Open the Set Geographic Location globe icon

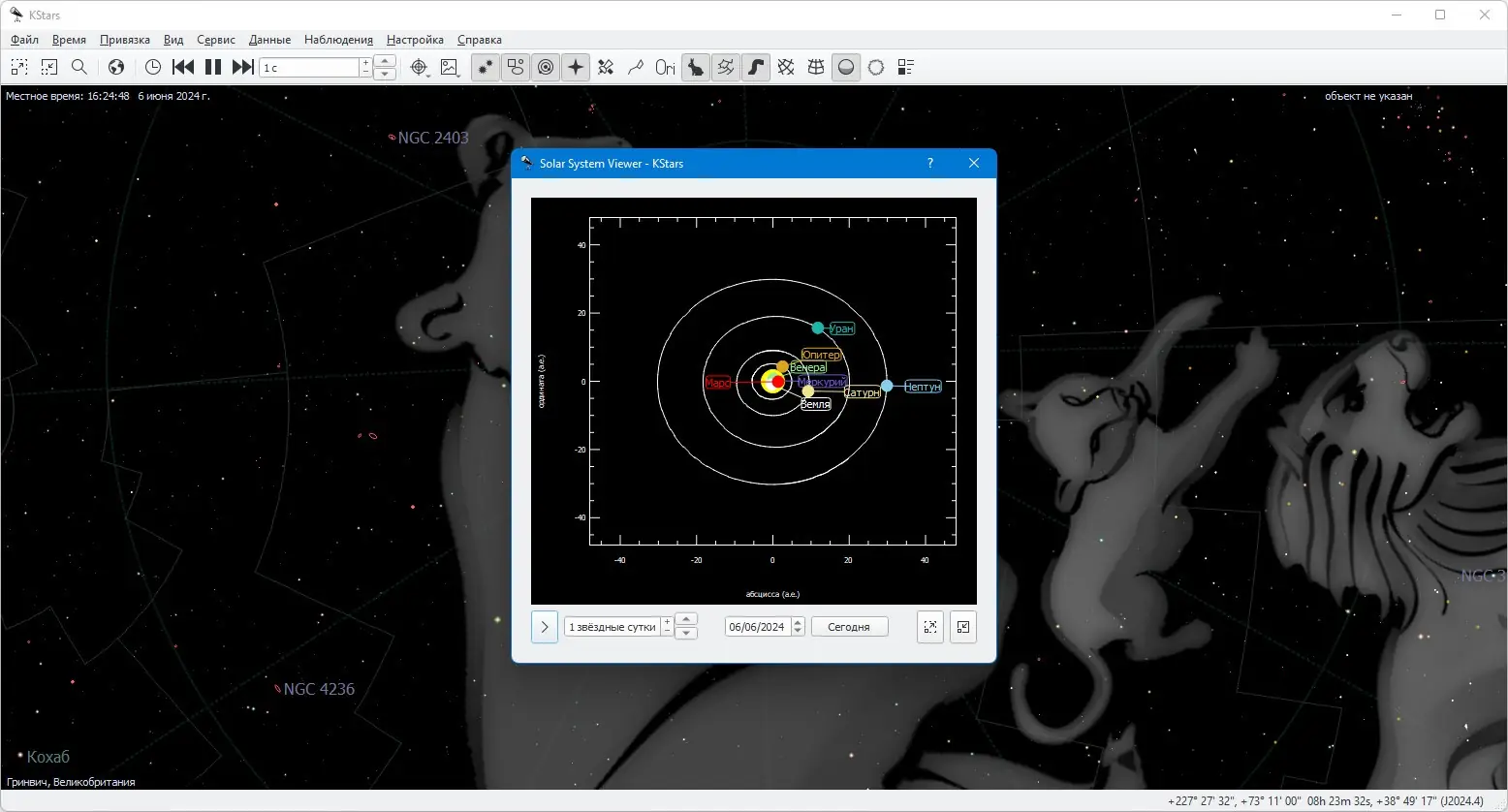click(116, 67)
